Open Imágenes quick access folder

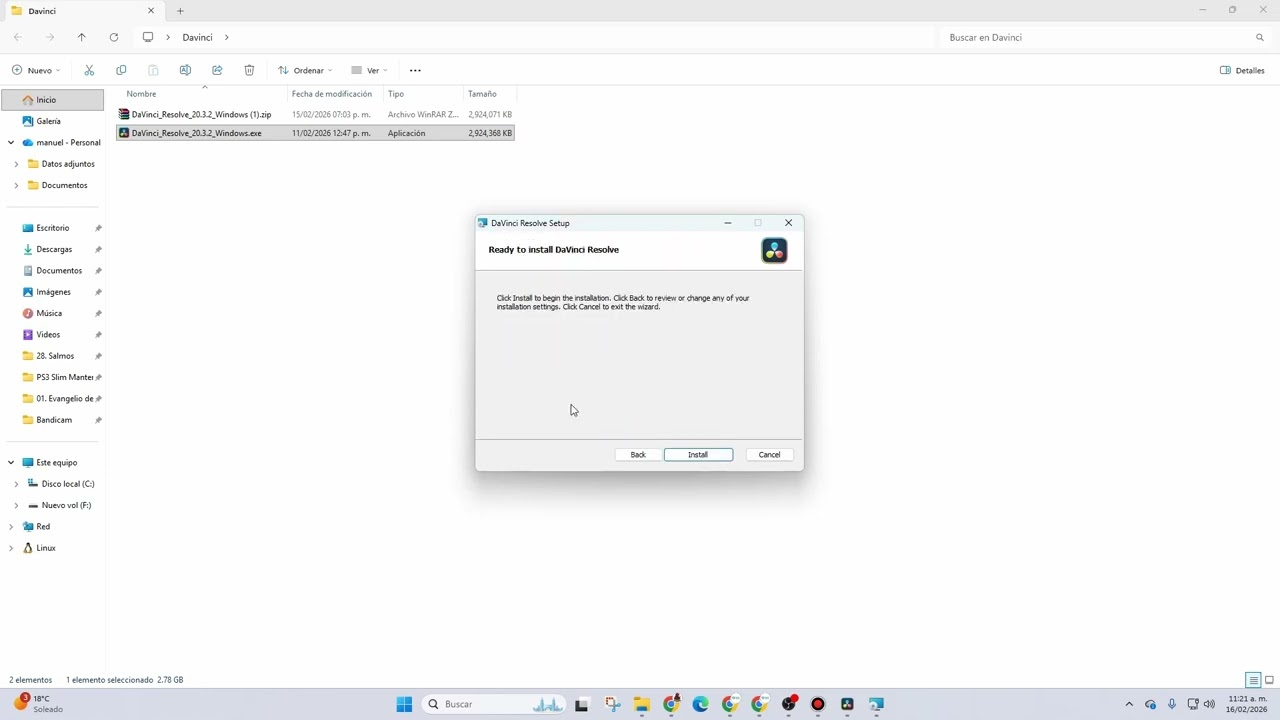click(x=53, y=292)
